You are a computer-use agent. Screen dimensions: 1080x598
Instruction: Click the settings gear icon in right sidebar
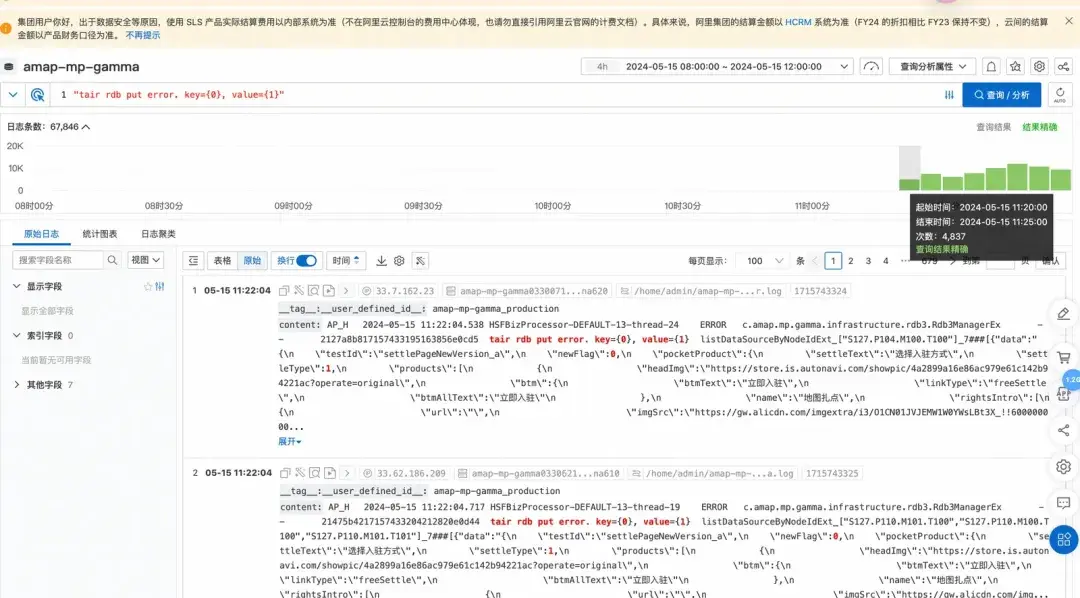1063,467
